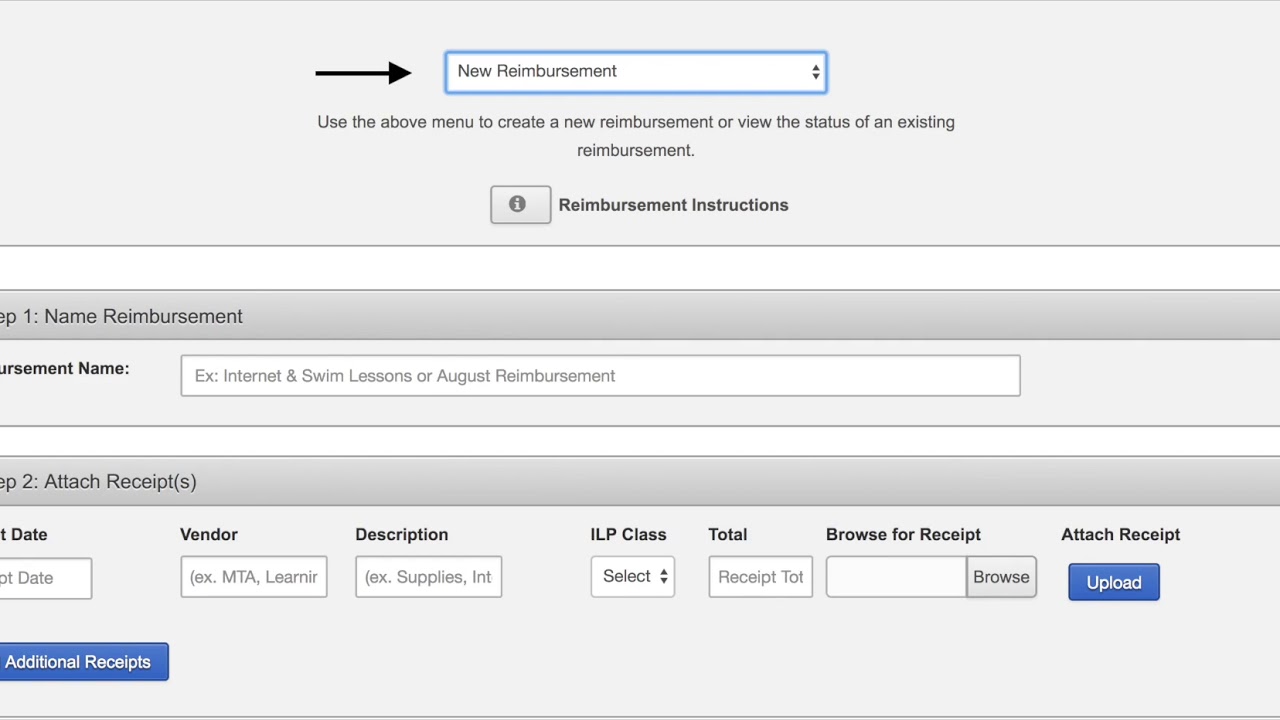Open the New Reimbursement dropdown menu
Image resolution: width=1280 pixels, height=720 pixels.
pos(636,72)
